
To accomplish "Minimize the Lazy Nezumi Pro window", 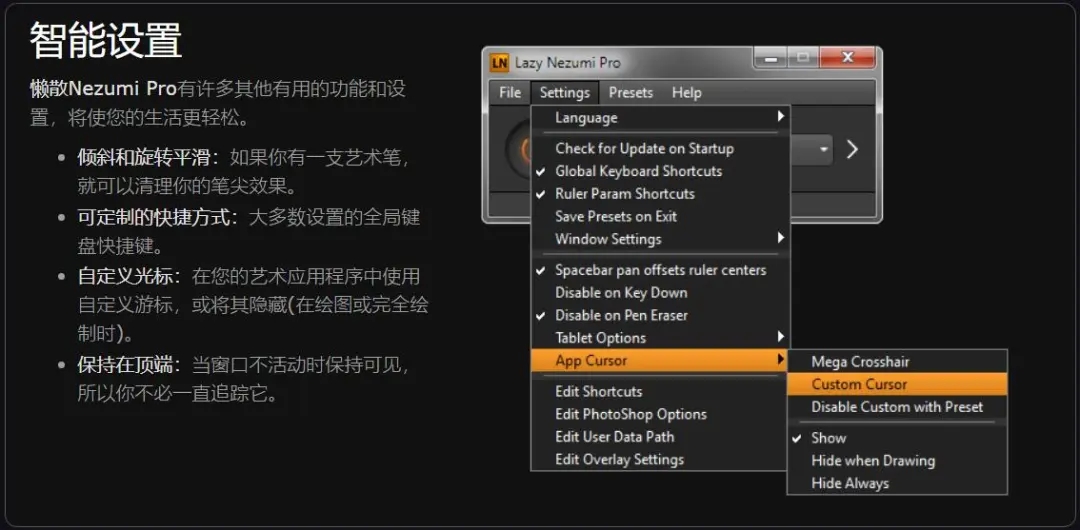I will pos(771,58).
